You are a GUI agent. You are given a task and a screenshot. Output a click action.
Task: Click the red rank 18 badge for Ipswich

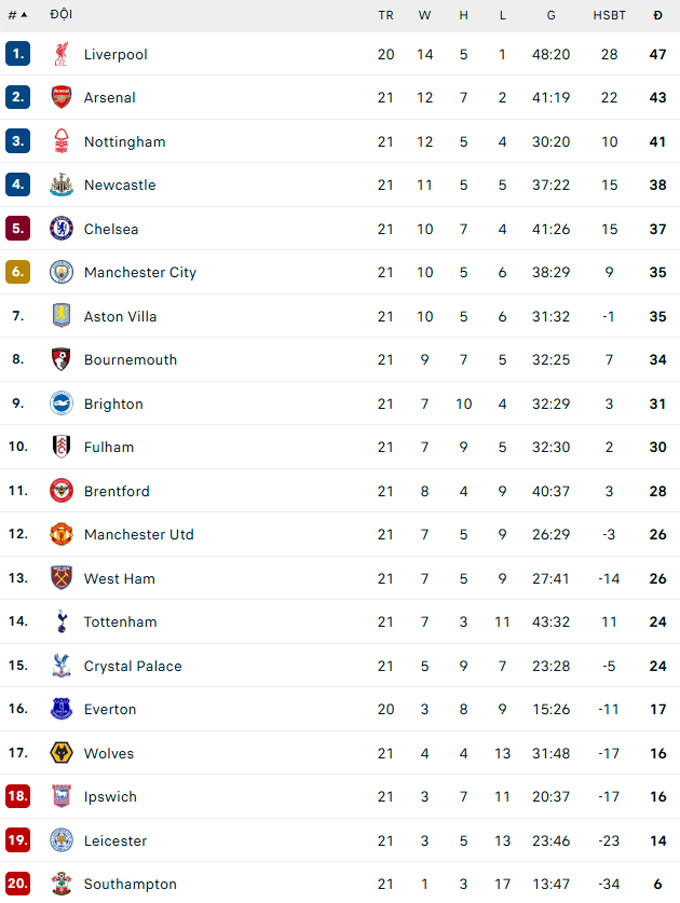click(18, 796)
